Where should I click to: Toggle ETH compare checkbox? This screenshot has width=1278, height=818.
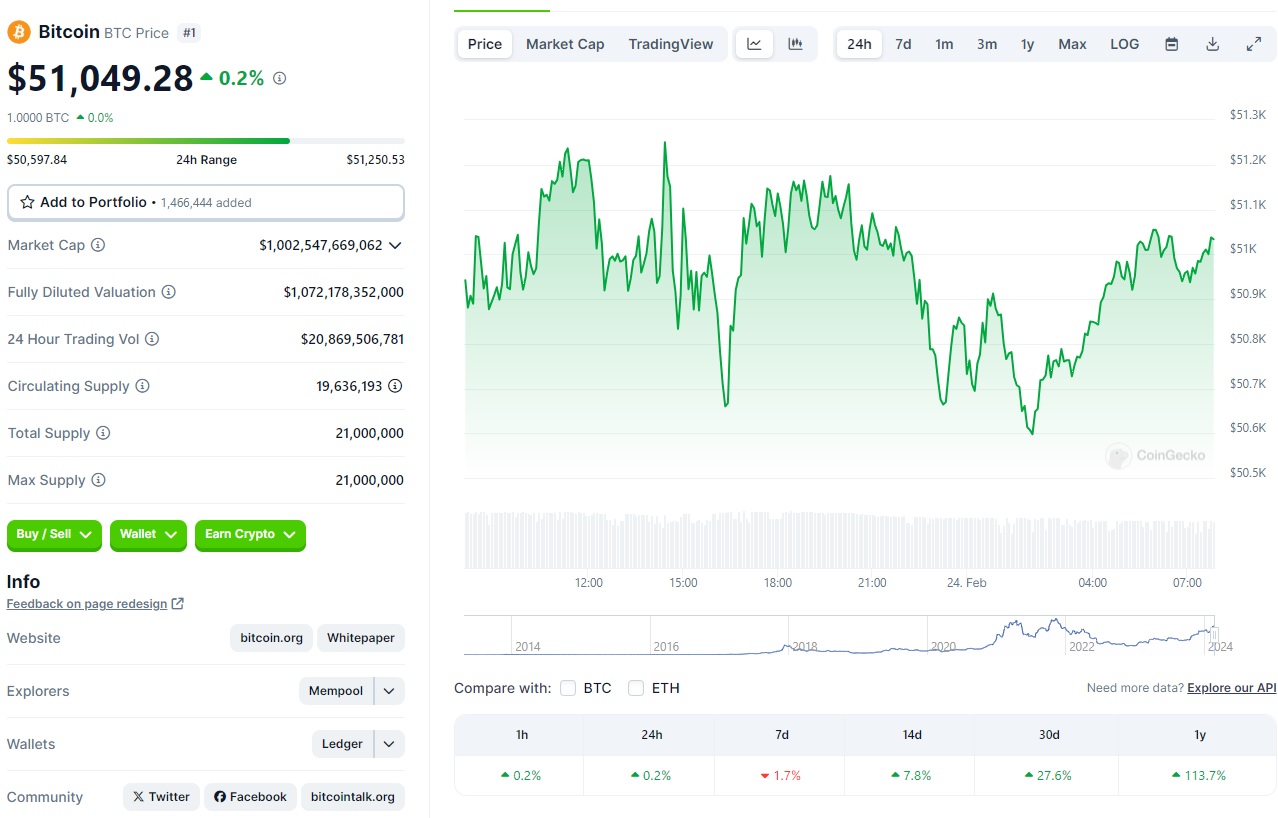coord(636,688)
